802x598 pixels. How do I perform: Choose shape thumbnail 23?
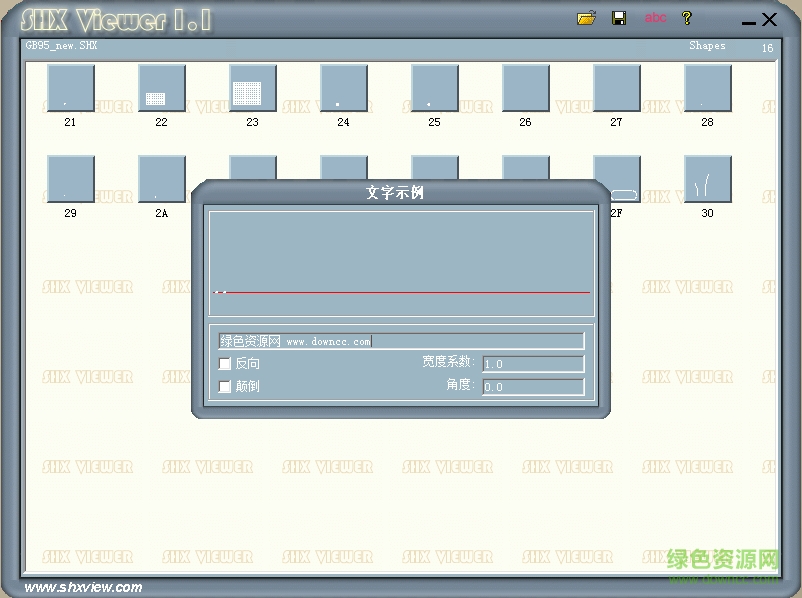pos(252,89)
